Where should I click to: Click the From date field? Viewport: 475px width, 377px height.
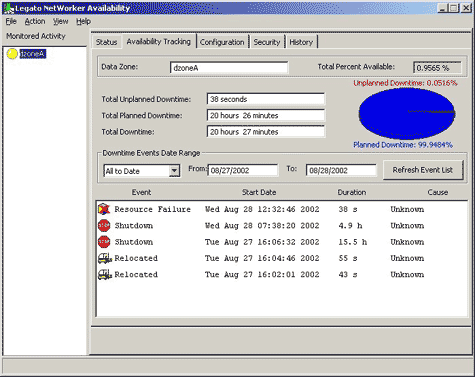pos(242,171)
